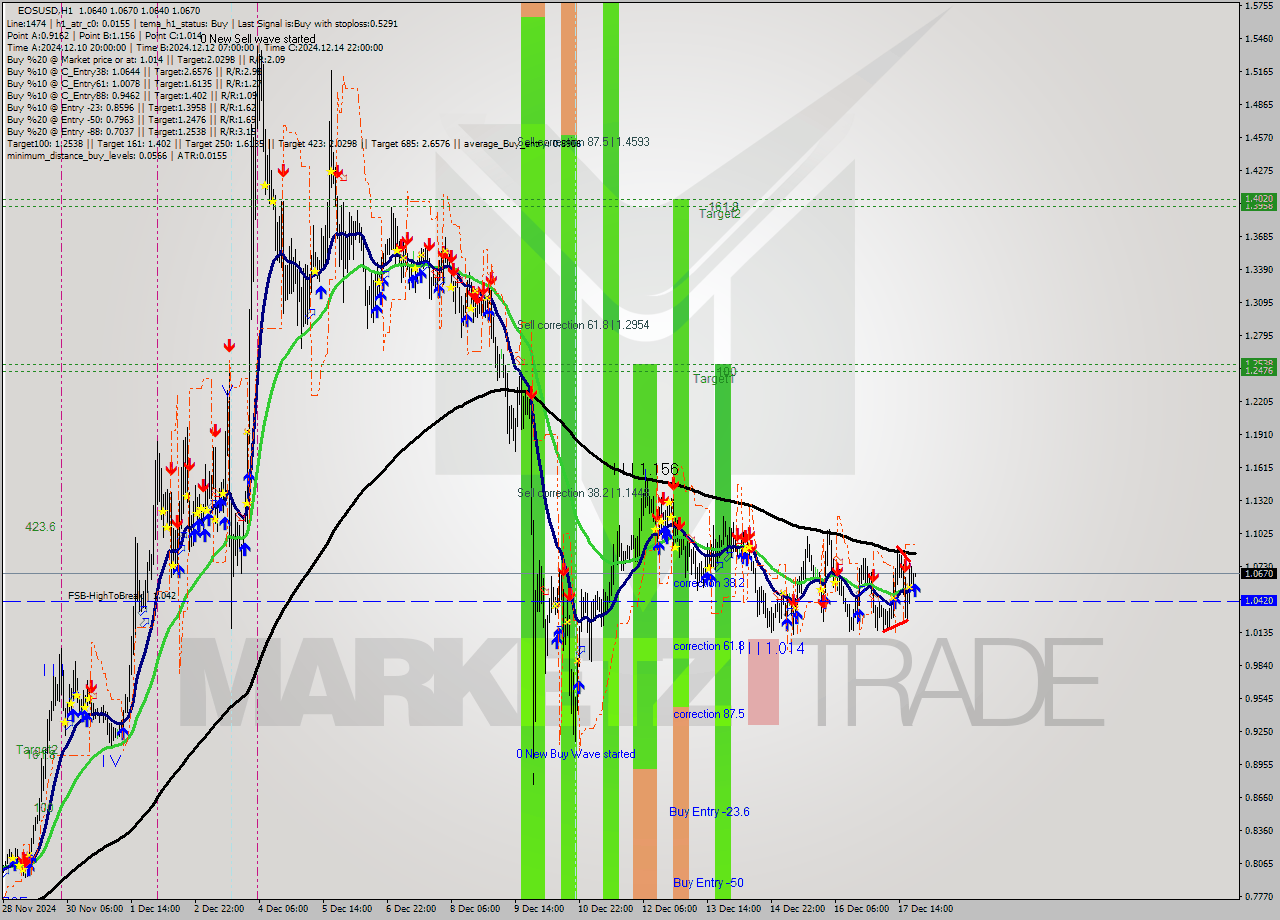Screen dimensions: 1280x920
Task: Click the green 423.6 level label
Action: 40,527
